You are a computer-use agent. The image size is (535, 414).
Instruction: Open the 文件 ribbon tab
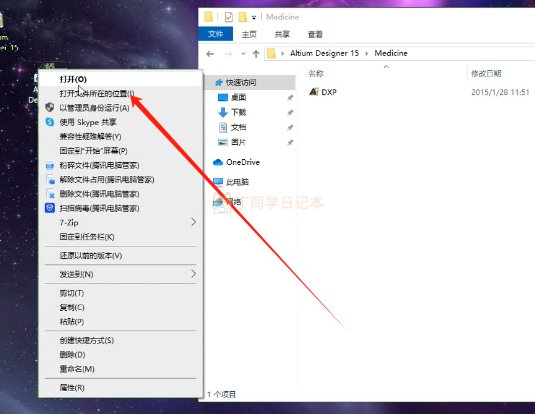click(x=215, y=34)
